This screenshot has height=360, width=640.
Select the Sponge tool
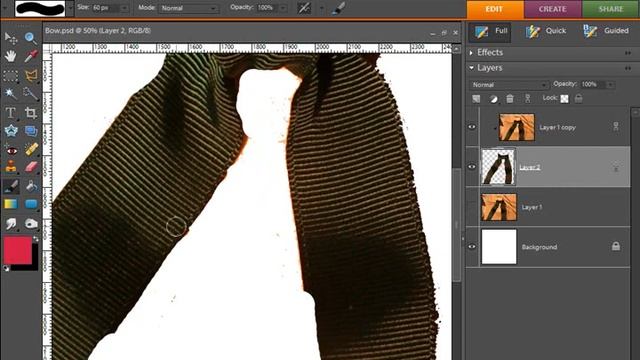31,223
